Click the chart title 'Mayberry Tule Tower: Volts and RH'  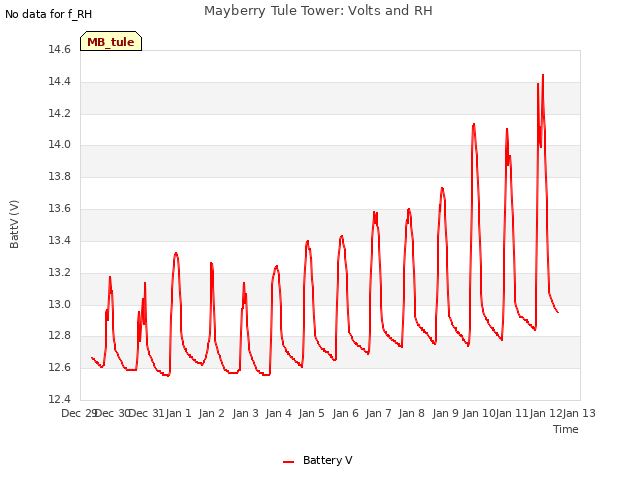click(318, 11)
